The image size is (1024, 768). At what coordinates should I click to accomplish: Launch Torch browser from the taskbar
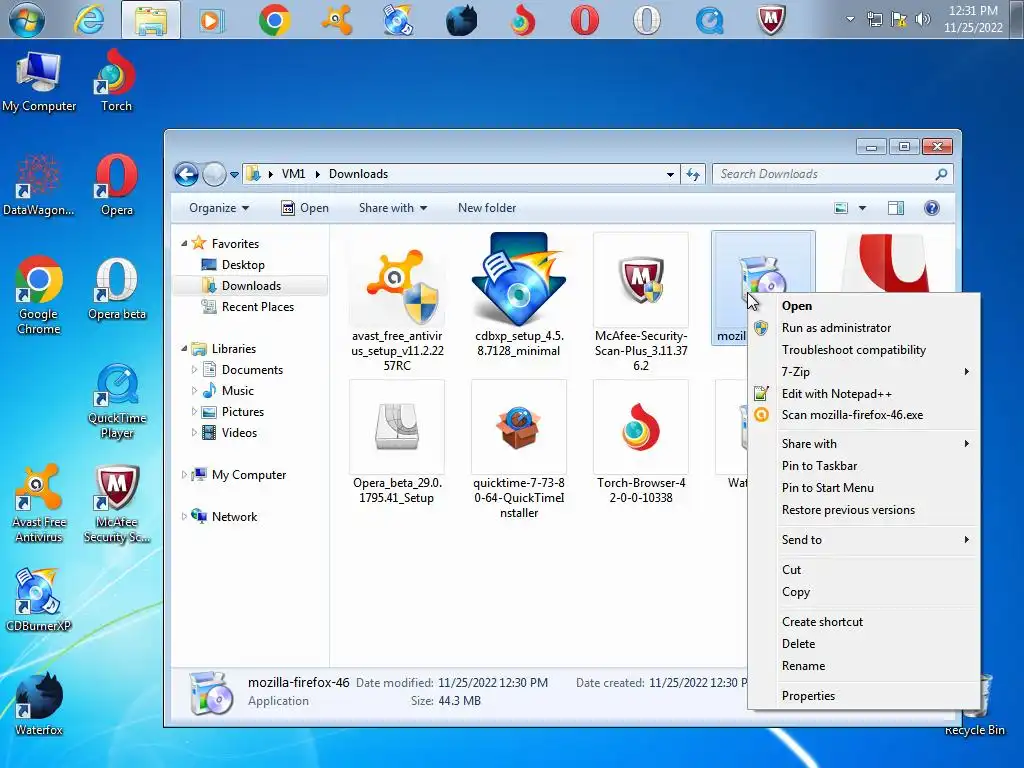coord(522,20)
